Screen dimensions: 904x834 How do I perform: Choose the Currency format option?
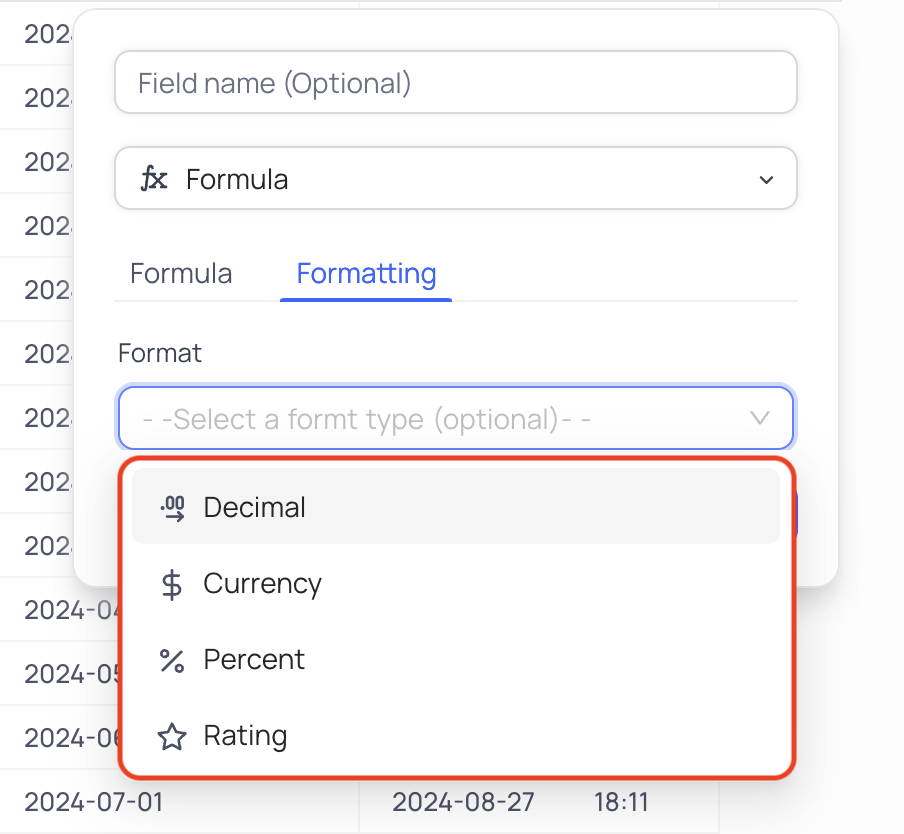(x=455, y=583)
